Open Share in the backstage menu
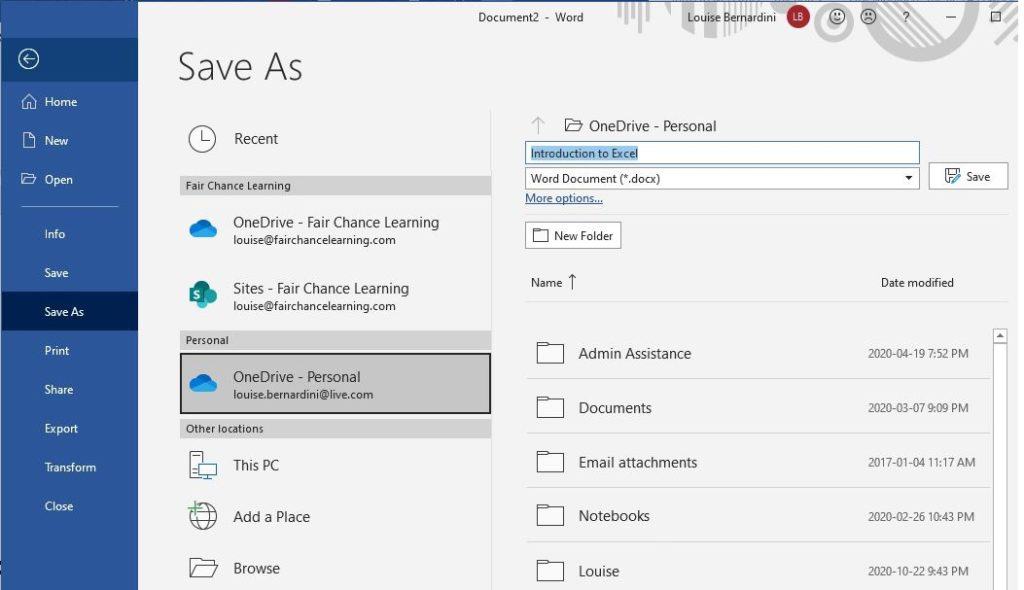 [x=59, y=389]
